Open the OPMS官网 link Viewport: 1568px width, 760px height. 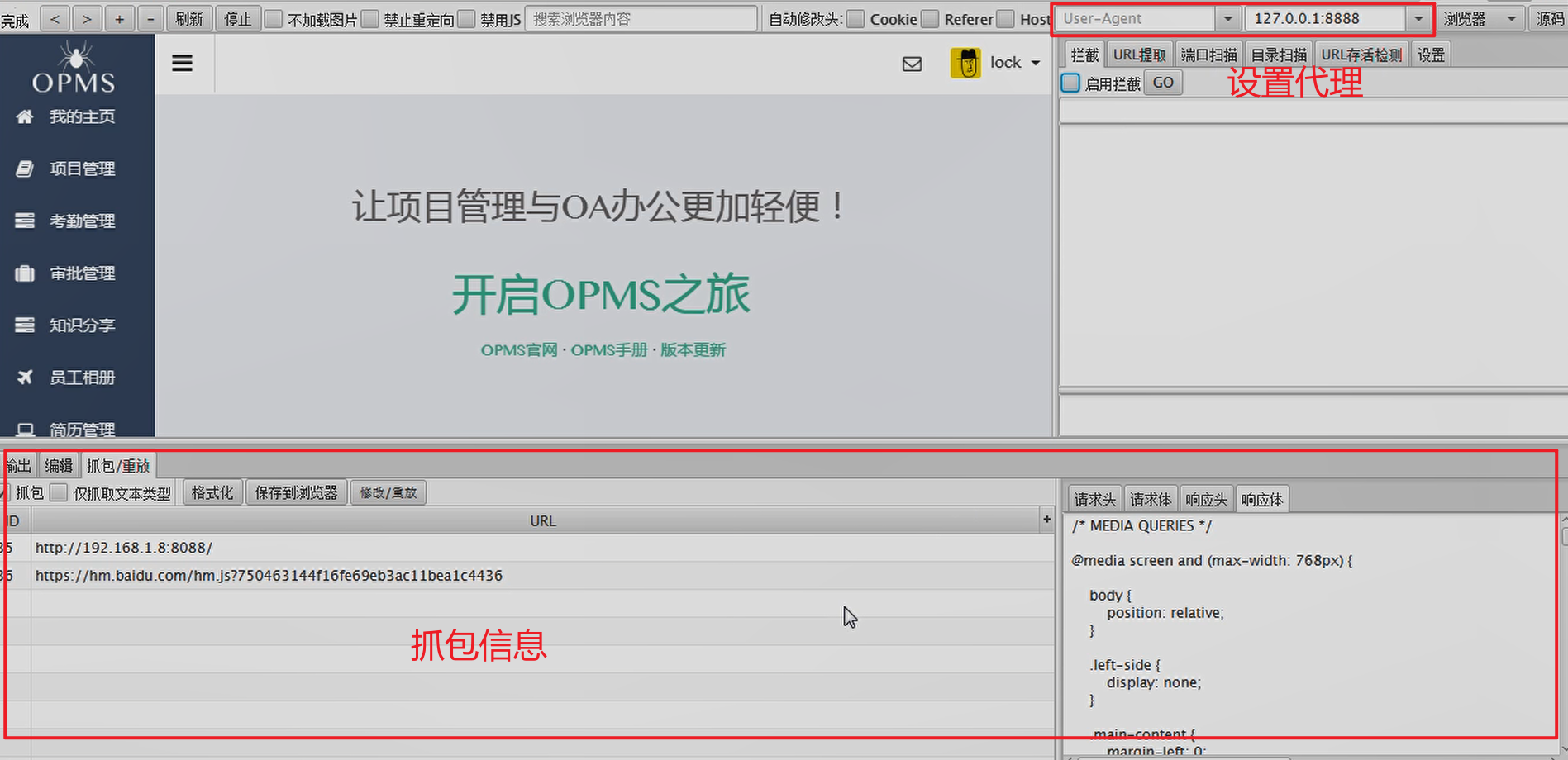point(519,350)
